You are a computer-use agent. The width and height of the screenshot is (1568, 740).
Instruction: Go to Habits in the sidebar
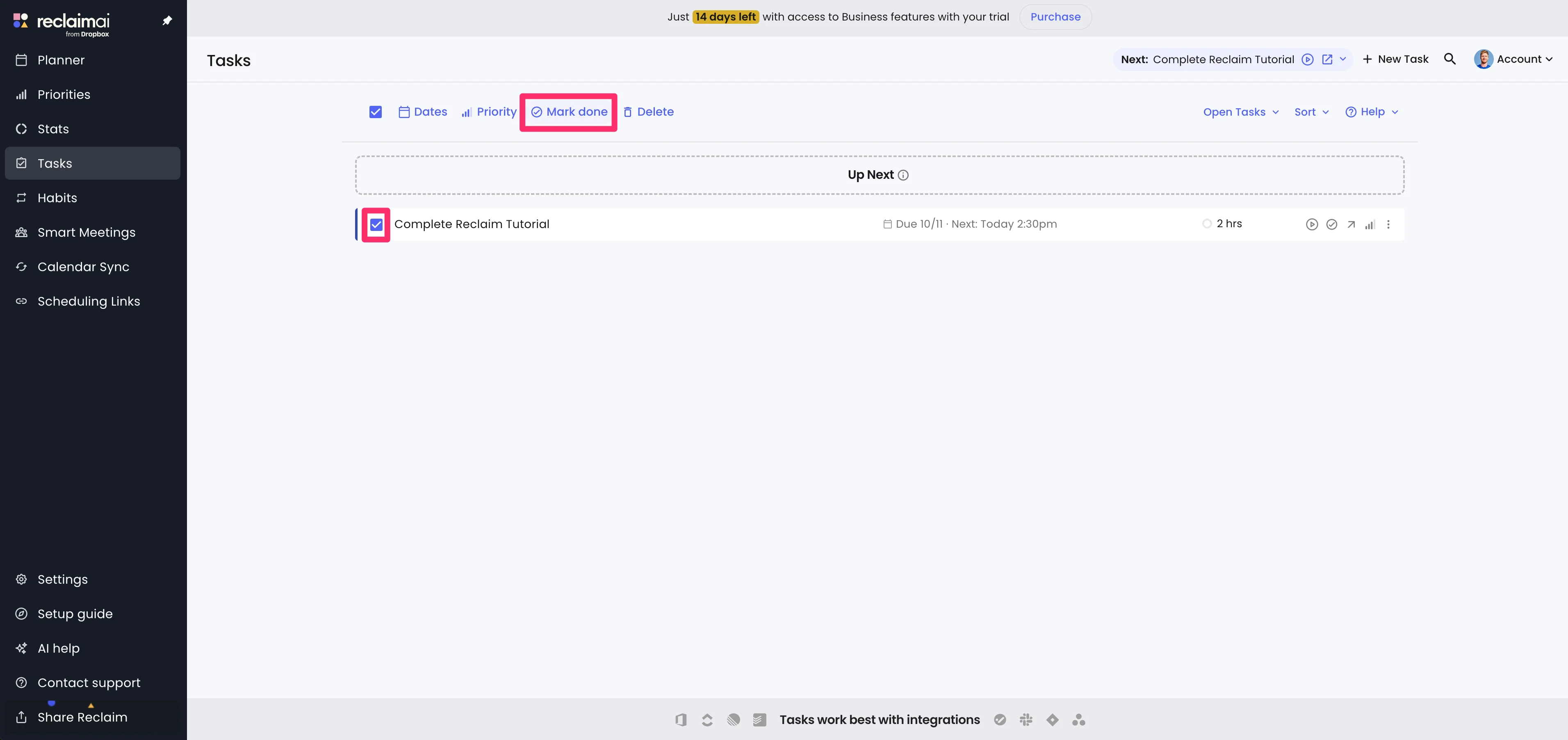(57, 198)
